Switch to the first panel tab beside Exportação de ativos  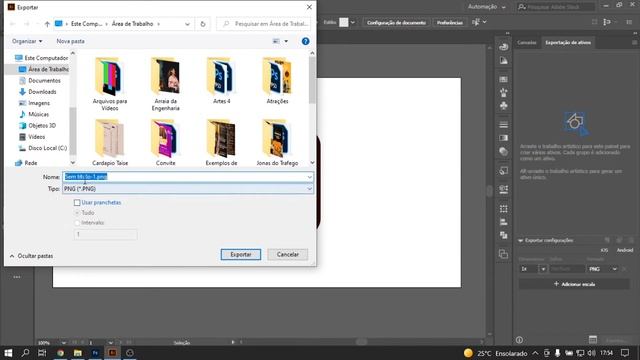(527, 42)
